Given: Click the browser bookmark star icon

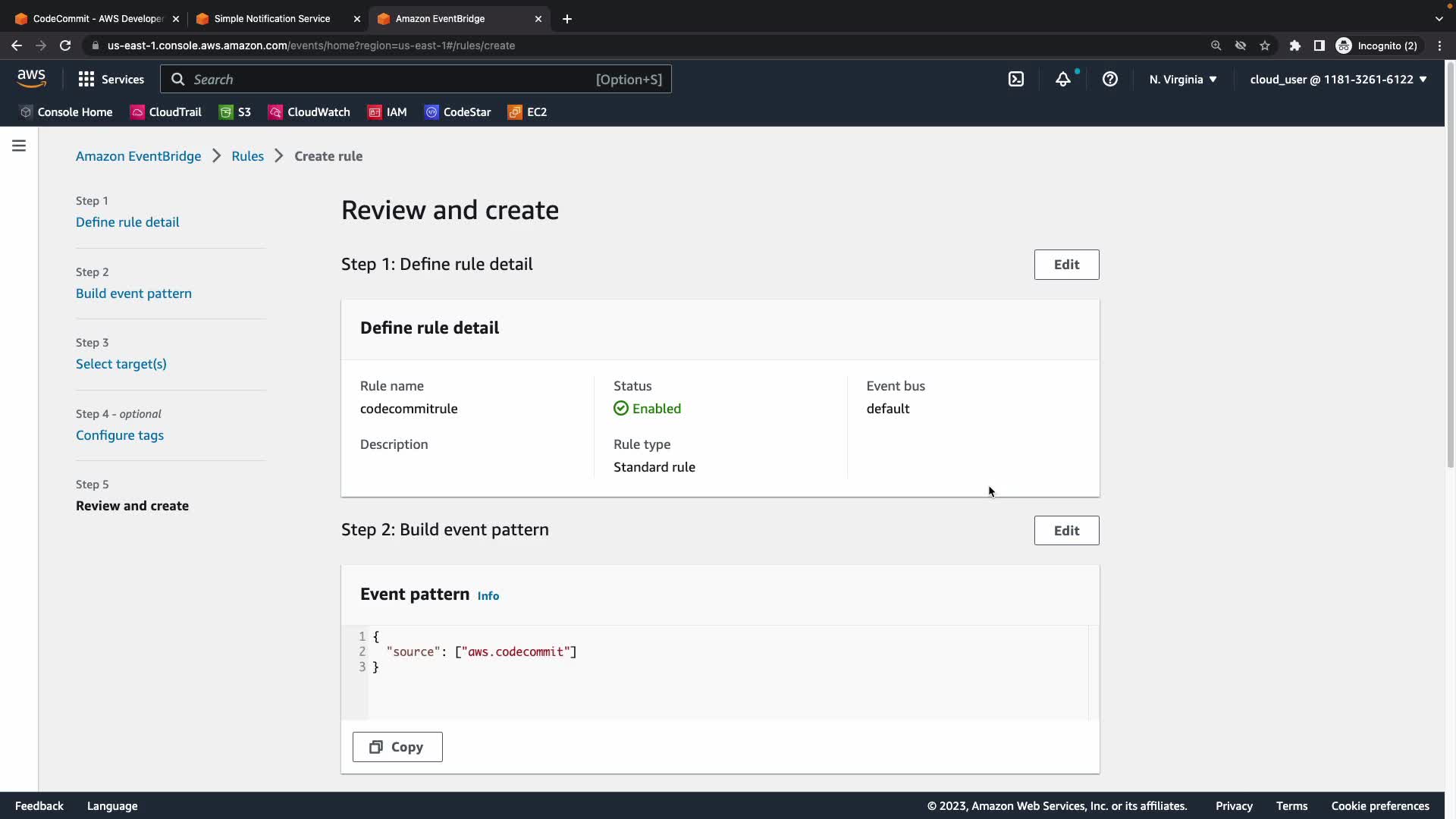Looking at the screenshot, I should tap(1265, 45).
